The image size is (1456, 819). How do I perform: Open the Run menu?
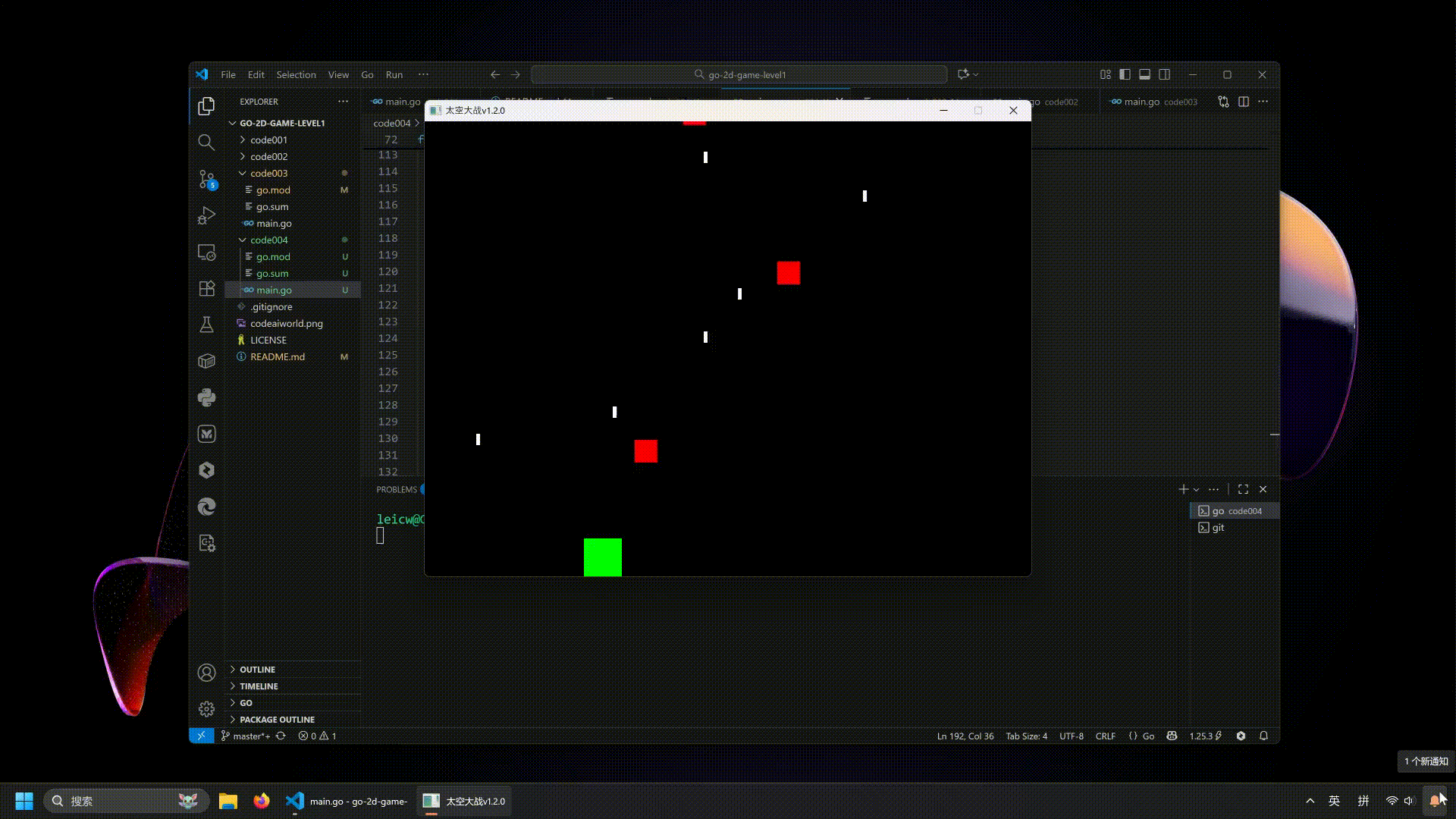(x=394, y=74)
